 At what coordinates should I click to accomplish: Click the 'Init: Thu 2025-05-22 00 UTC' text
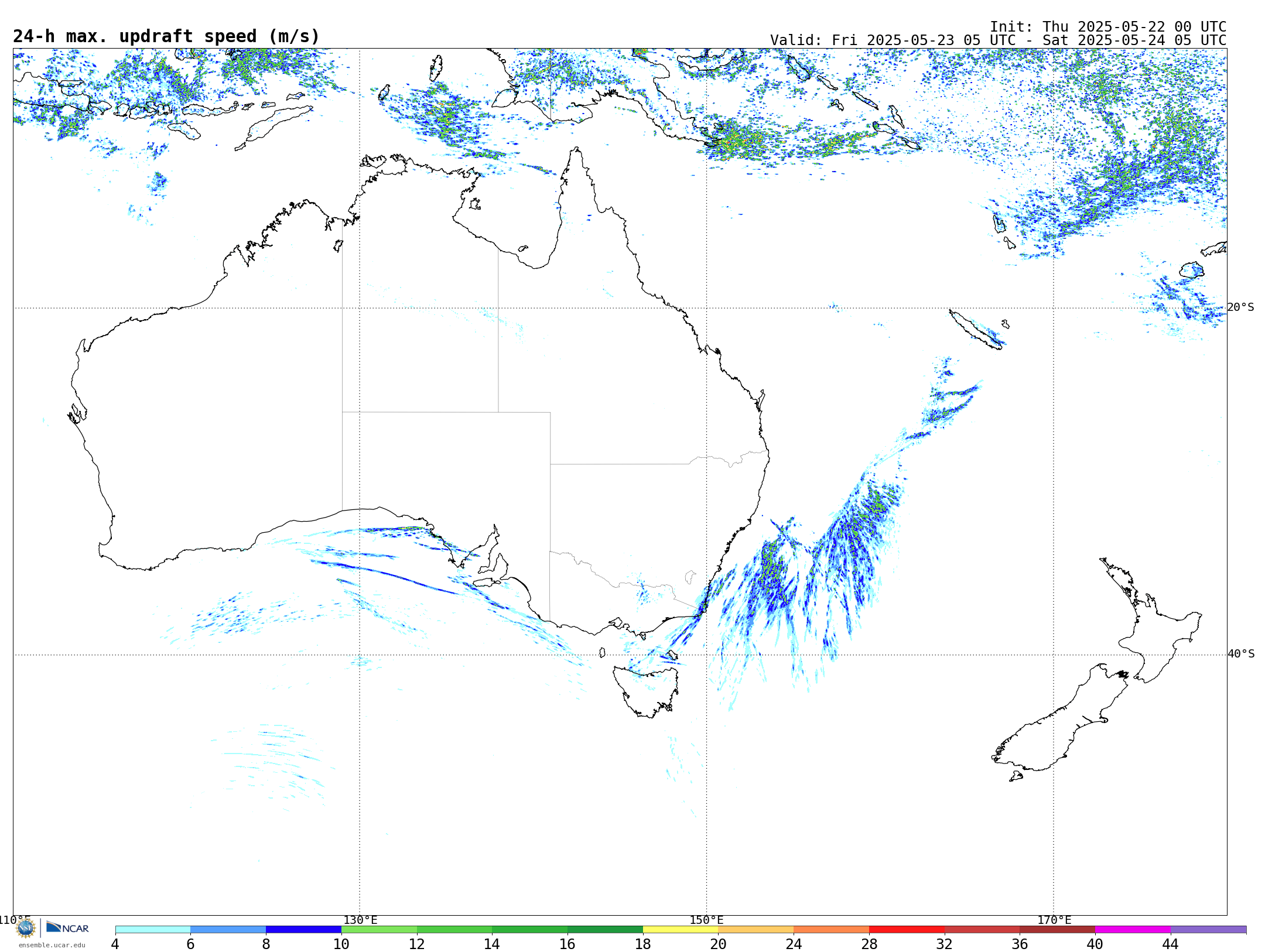coord(1108,27)
